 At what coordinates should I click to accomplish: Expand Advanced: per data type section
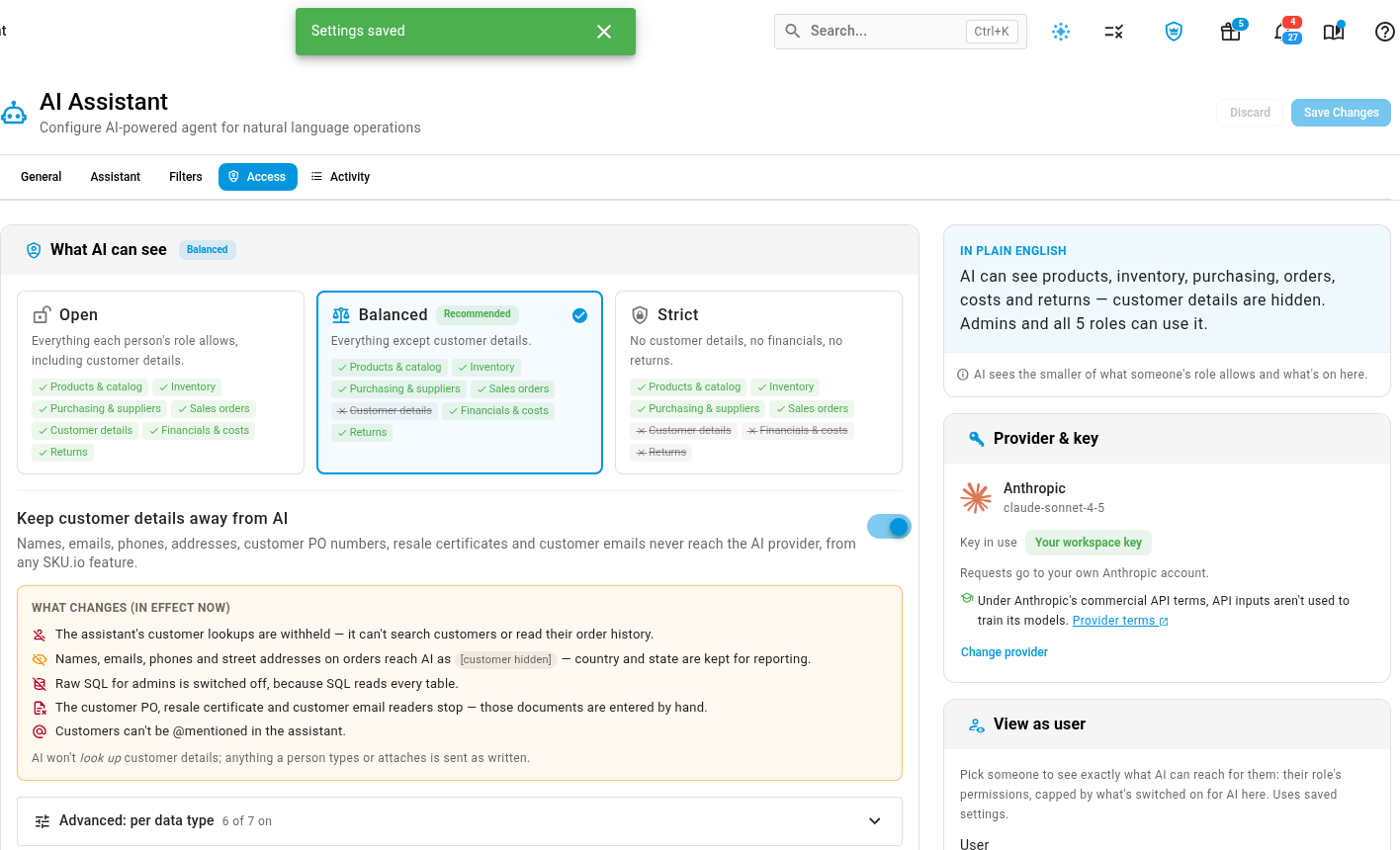click(460, 821)
